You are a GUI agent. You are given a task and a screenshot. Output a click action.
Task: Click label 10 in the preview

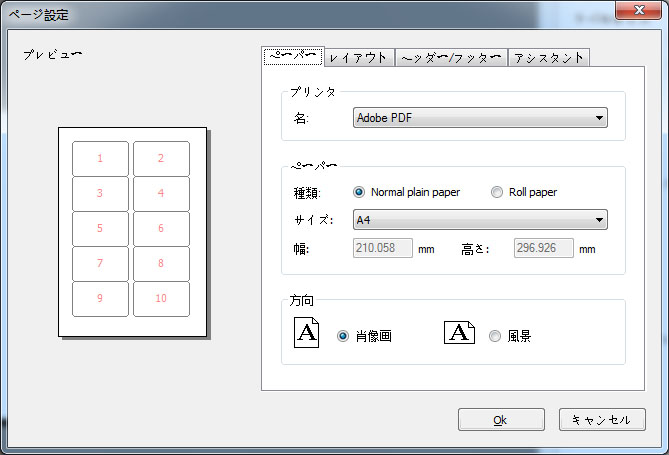point(161,298)
